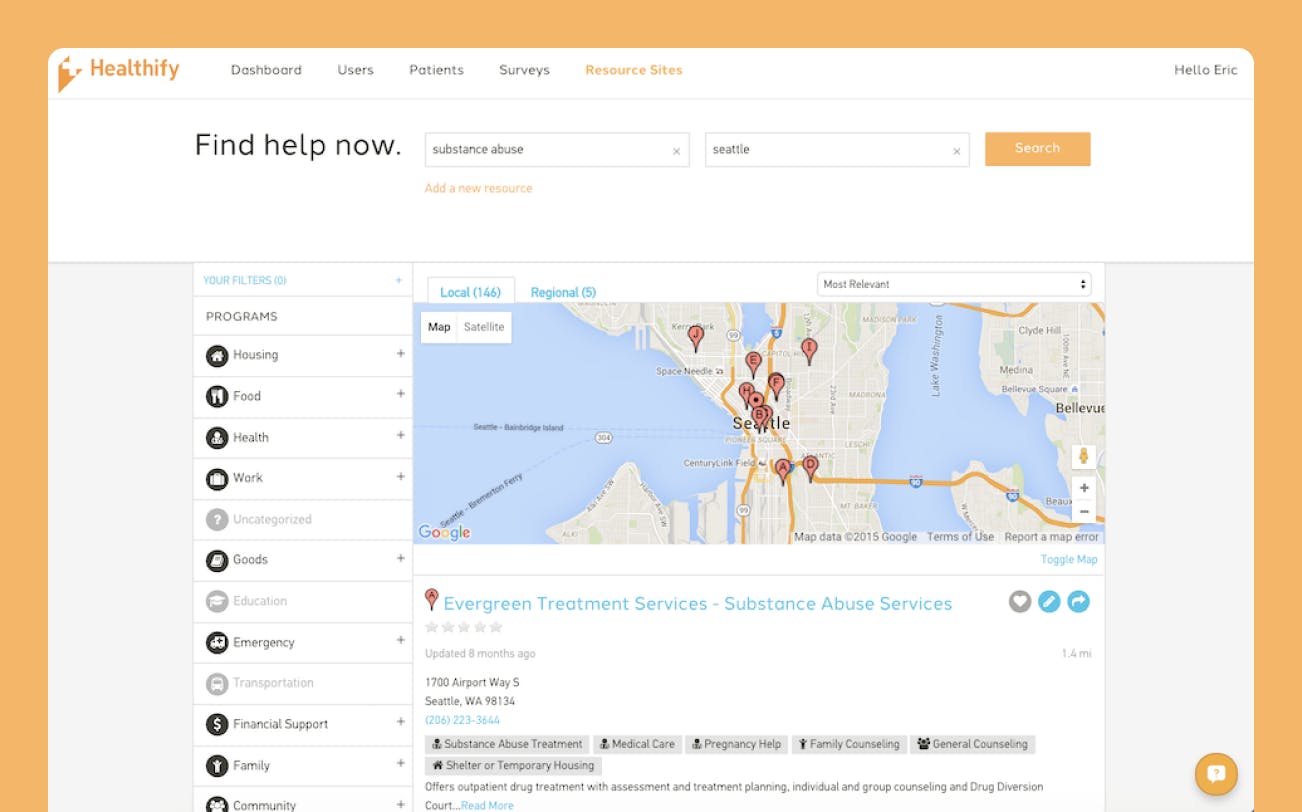Expand the Family program filter
This screenshot has width=1302, height=812.
click(400, 763)
